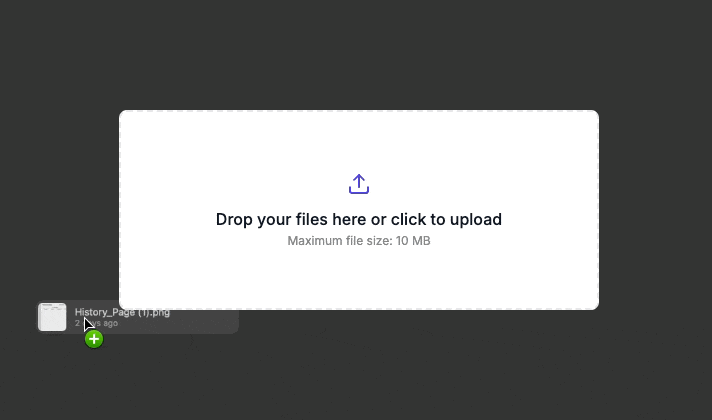Click the History_Page (1).png file name

(122, 312)
